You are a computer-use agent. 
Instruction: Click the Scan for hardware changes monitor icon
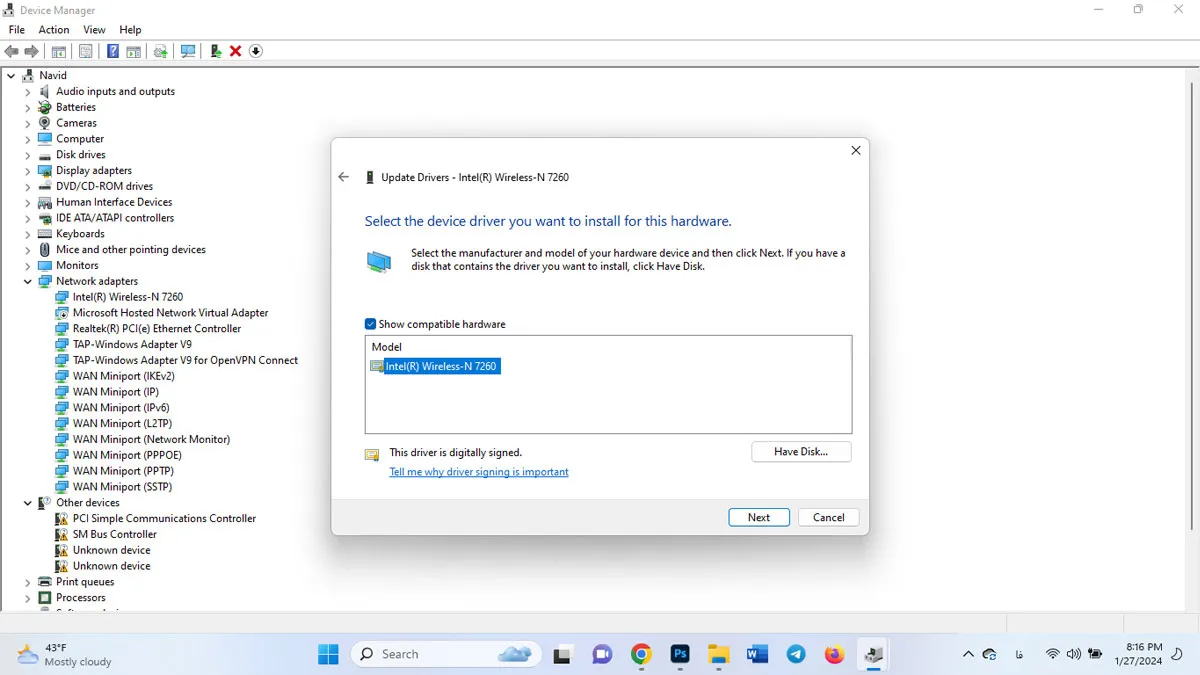click(187, 51)
